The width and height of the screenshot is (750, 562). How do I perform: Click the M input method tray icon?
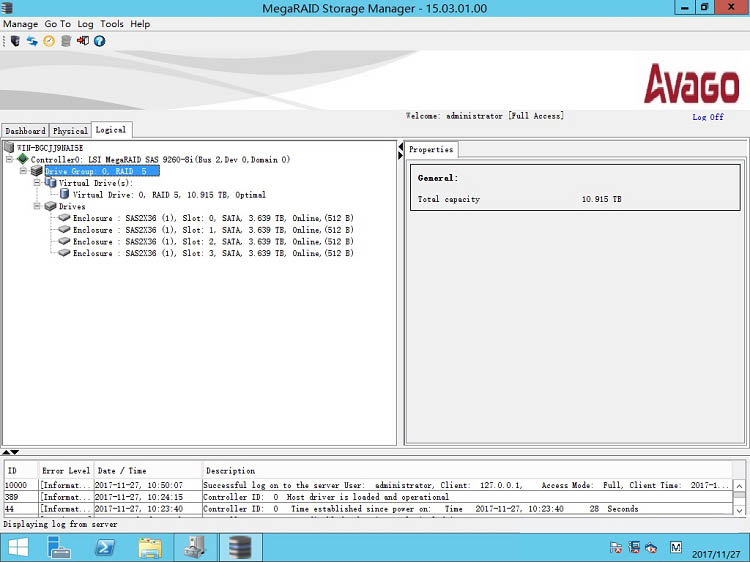coord(675,547)
